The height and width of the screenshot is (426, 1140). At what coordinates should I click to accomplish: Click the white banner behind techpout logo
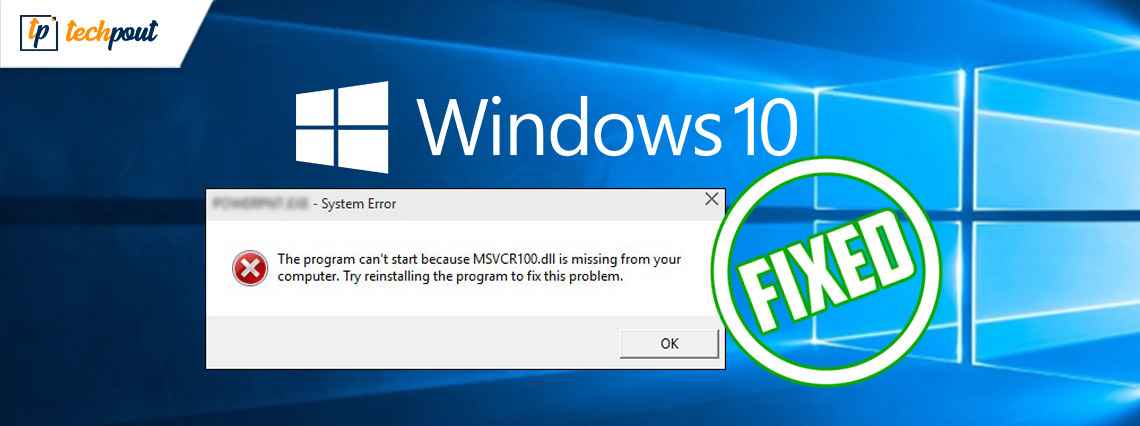click(x=96, y=33)
